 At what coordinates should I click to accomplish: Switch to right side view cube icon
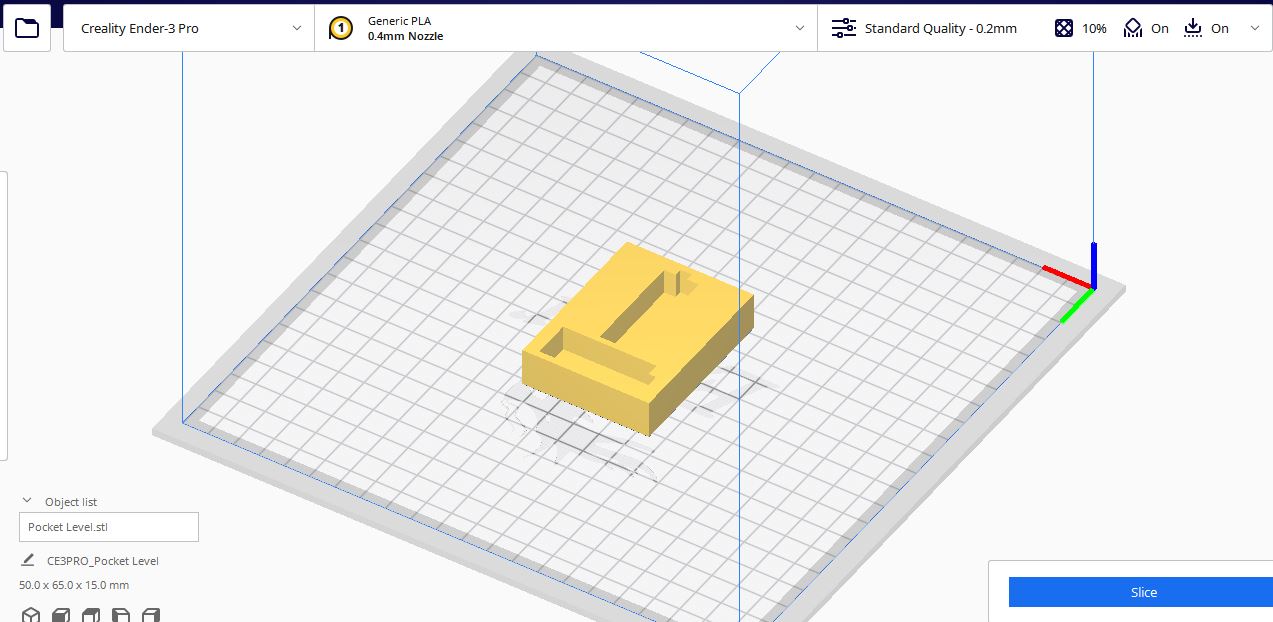pos(151,614)
